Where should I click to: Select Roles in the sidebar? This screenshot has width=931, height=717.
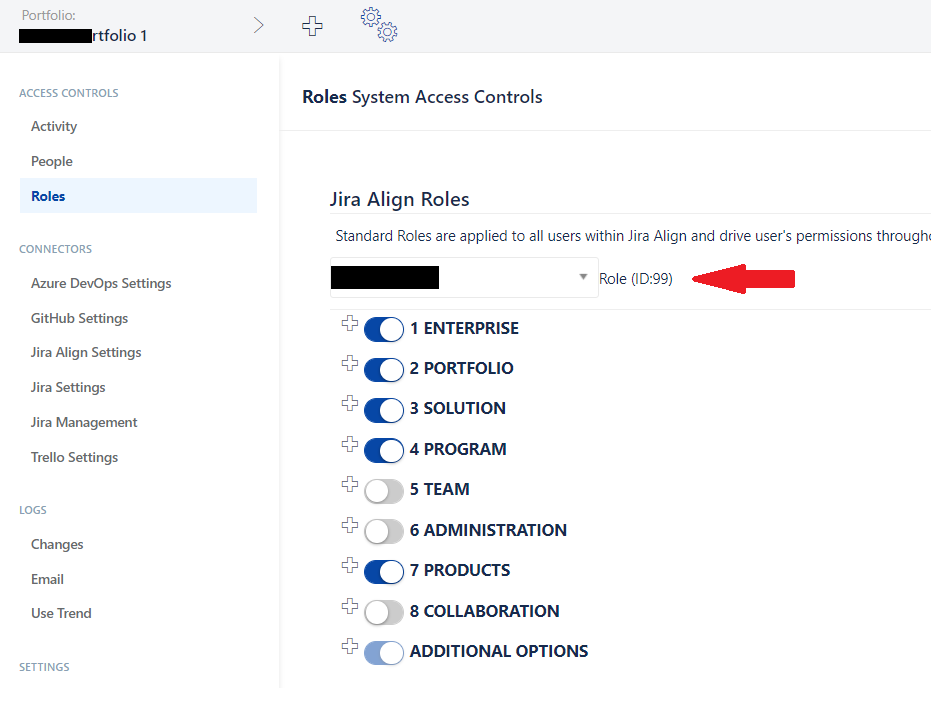138,196
